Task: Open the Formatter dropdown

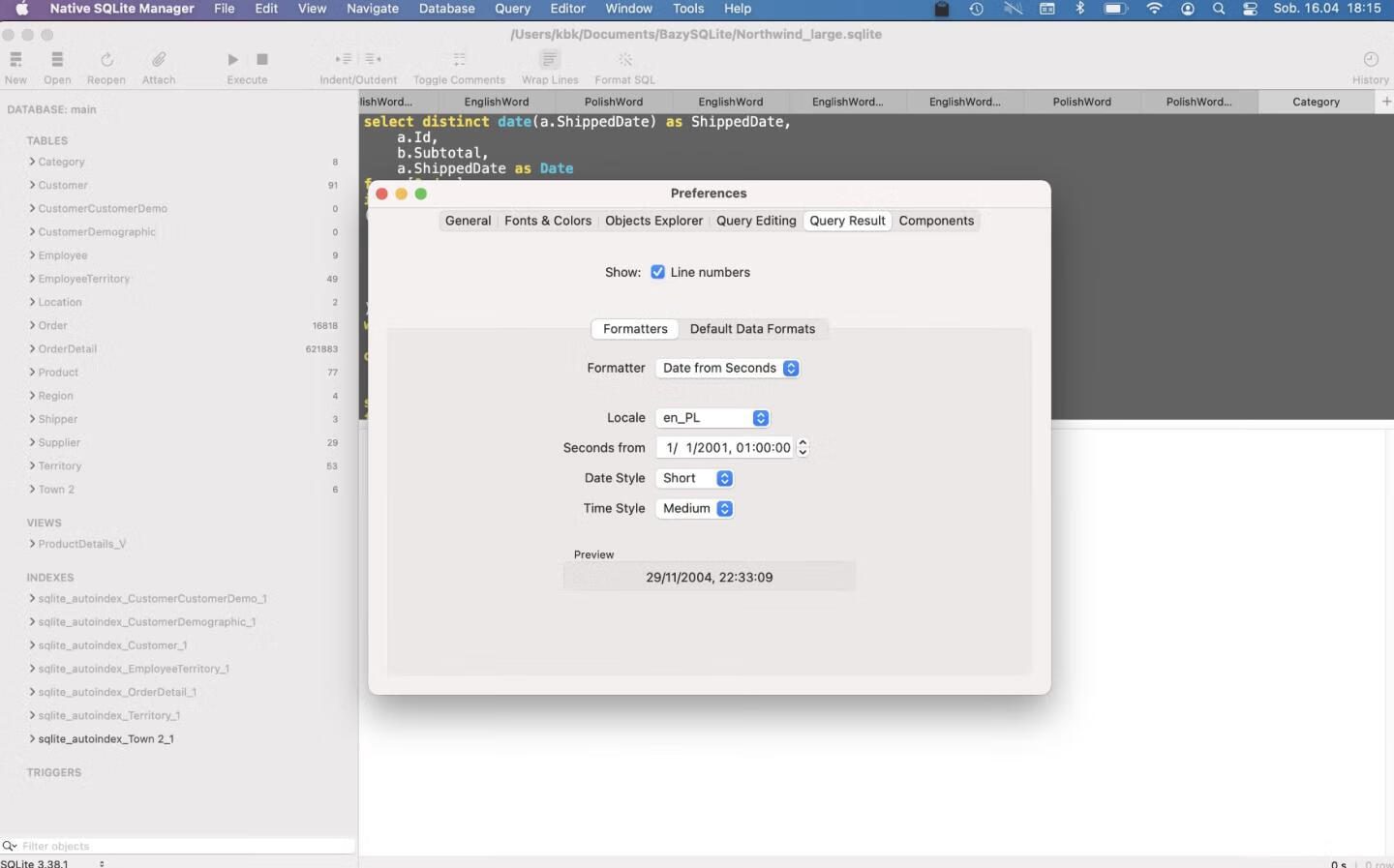Action: tap(727, 369)
